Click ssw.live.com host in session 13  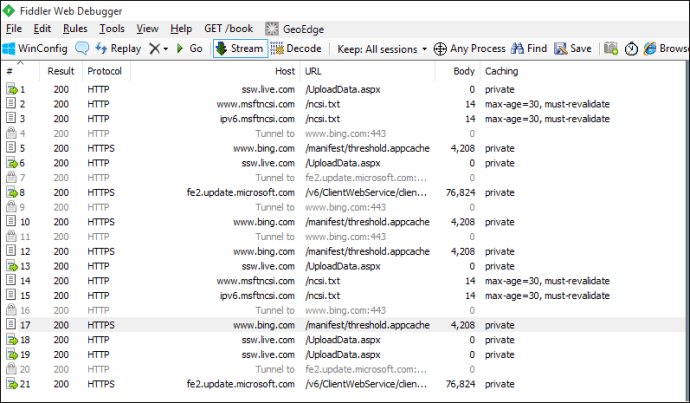(x=268, y=266)
